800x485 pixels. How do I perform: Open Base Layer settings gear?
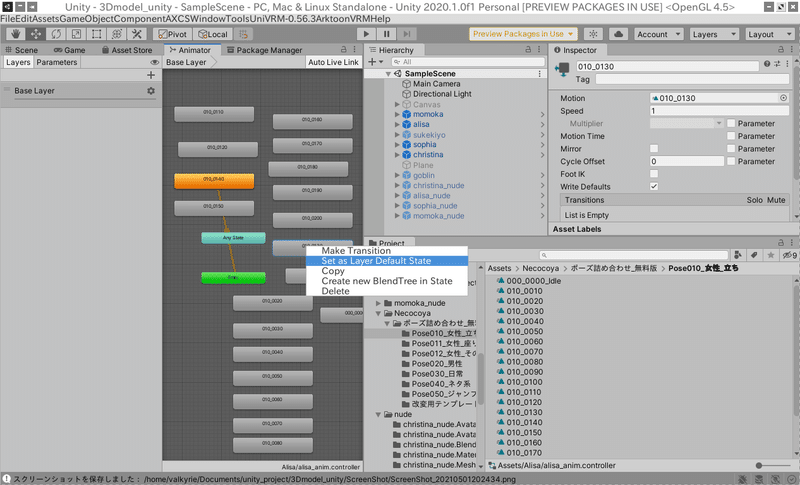click(151, 91)
